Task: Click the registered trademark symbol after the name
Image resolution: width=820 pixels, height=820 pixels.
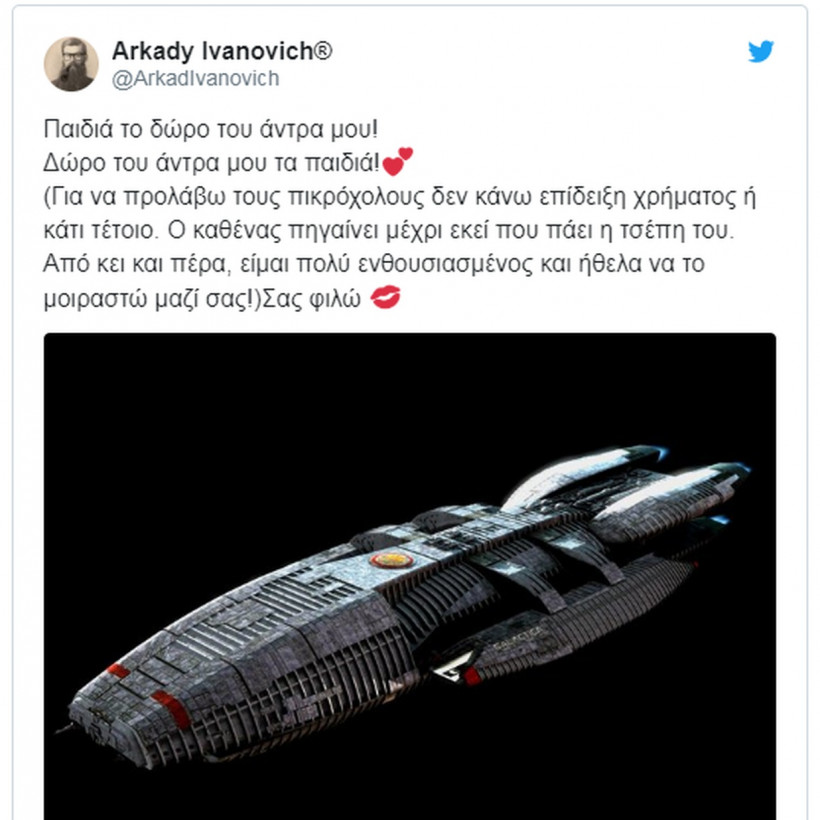Action: coord(323,51)
